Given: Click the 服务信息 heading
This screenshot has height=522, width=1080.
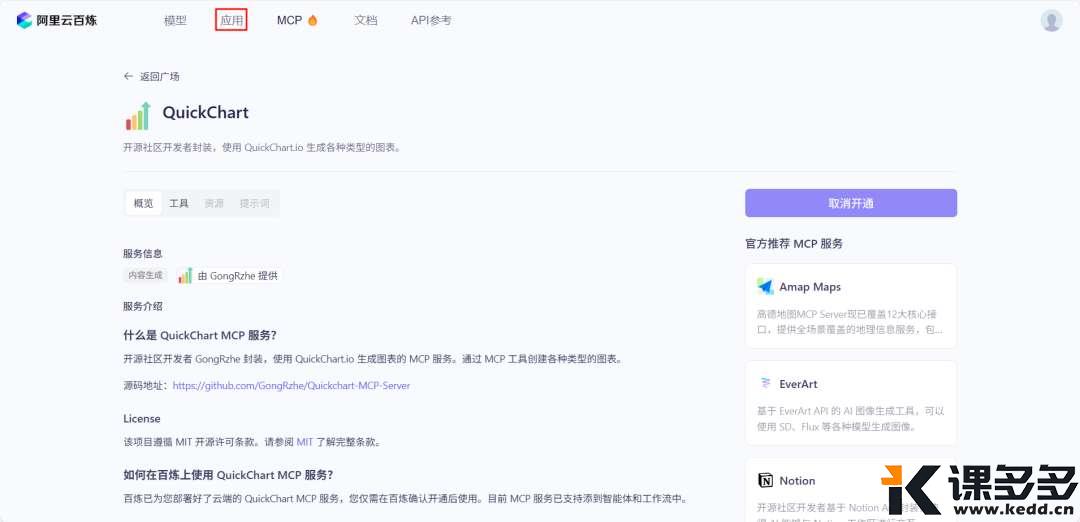Looking at the screenshot, I should click(143, 253).
